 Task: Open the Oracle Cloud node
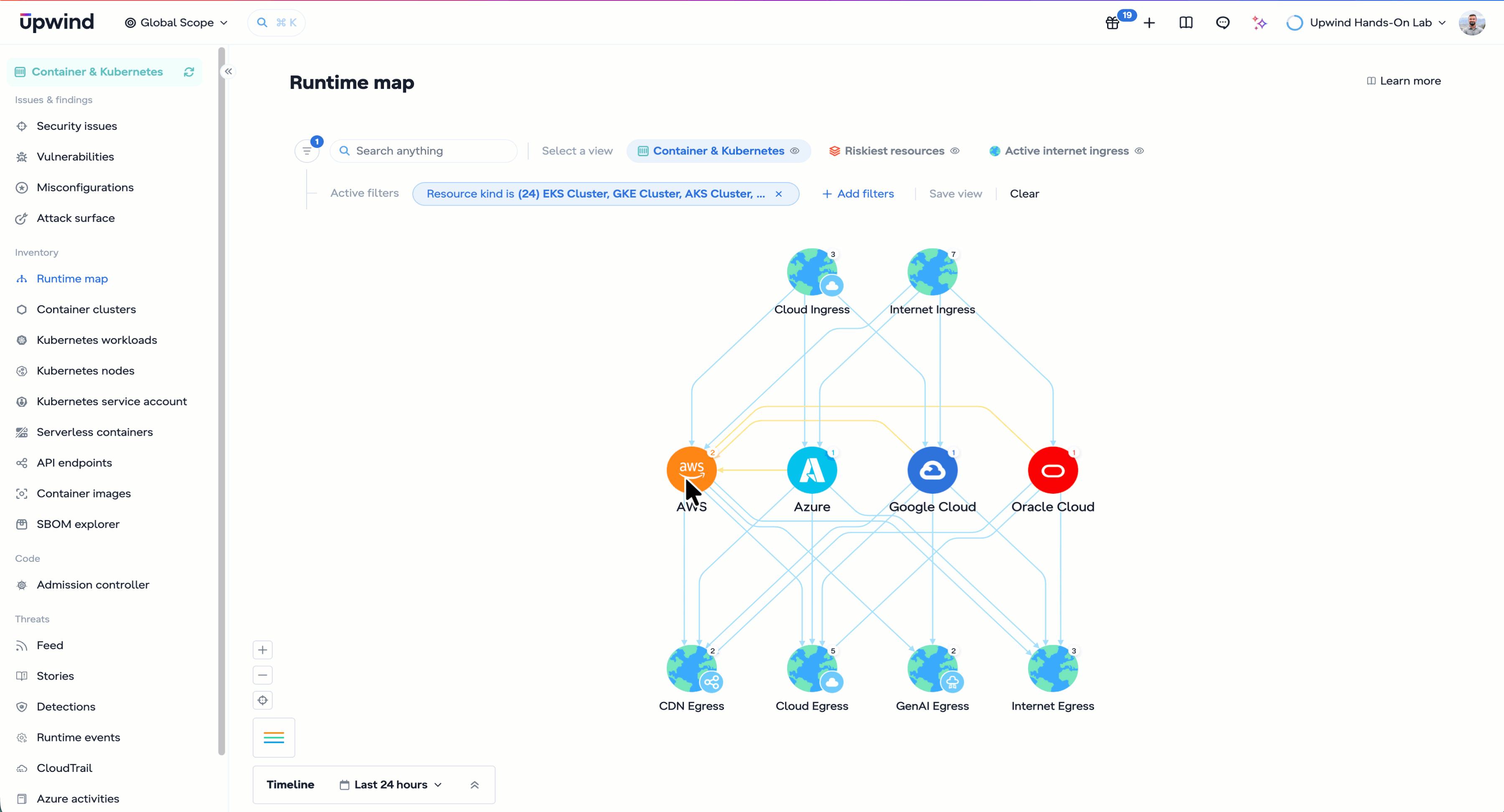pyautogui.click(x=1053, y=470)
